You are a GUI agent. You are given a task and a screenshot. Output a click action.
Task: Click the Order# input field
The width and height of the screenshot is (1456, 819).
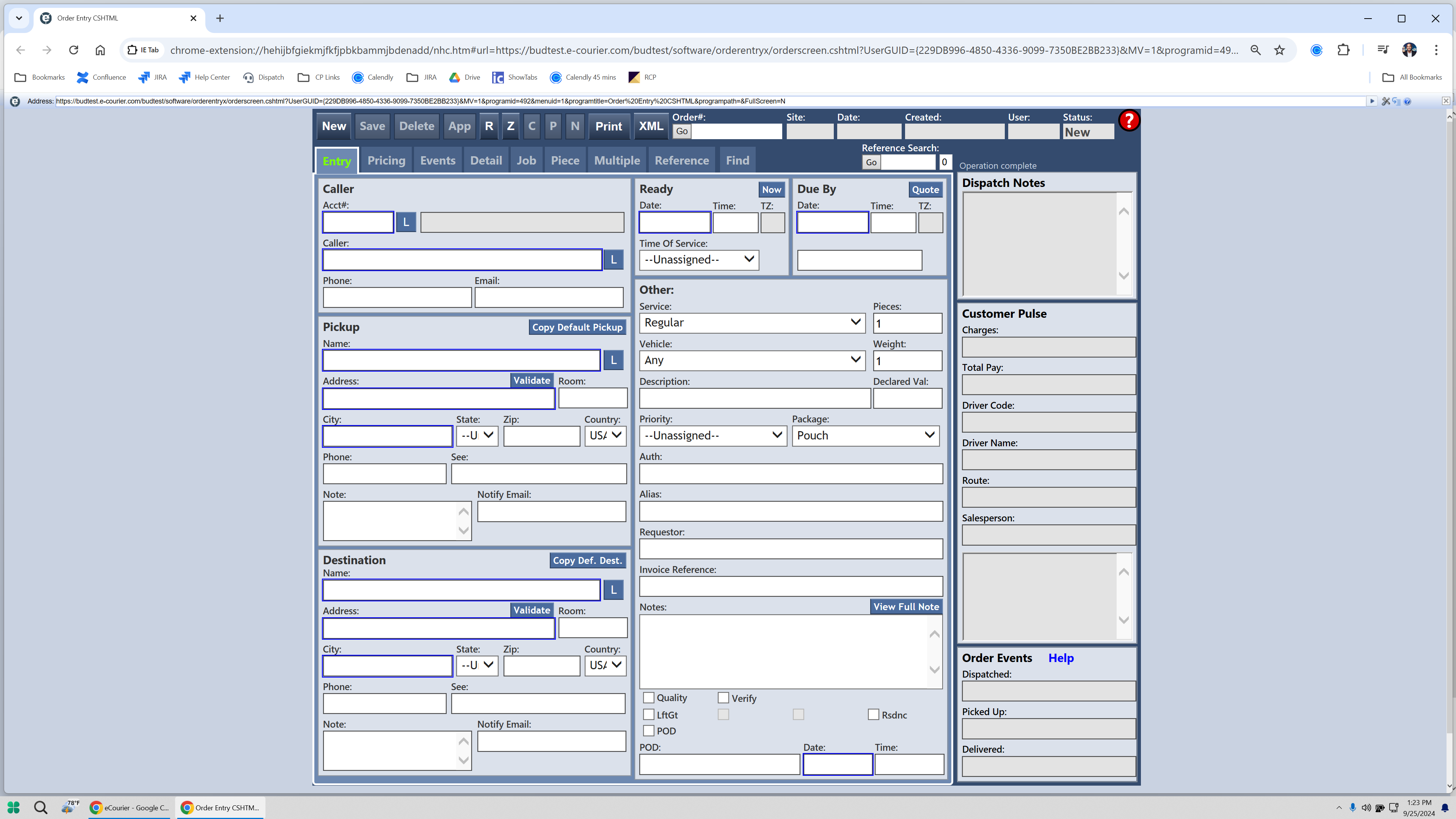click(736, 131)
